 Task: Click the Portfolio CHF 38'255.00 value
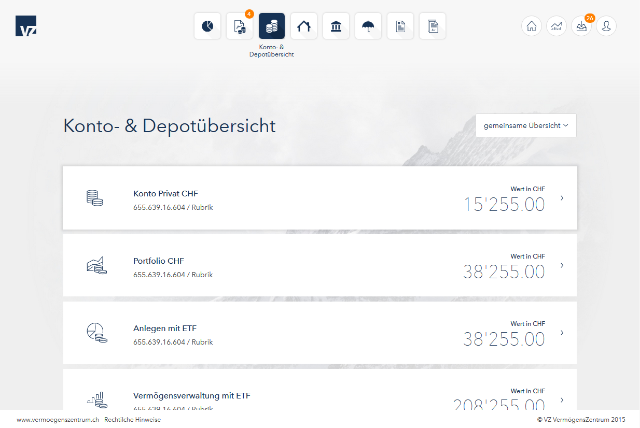[x=504, y=271]
